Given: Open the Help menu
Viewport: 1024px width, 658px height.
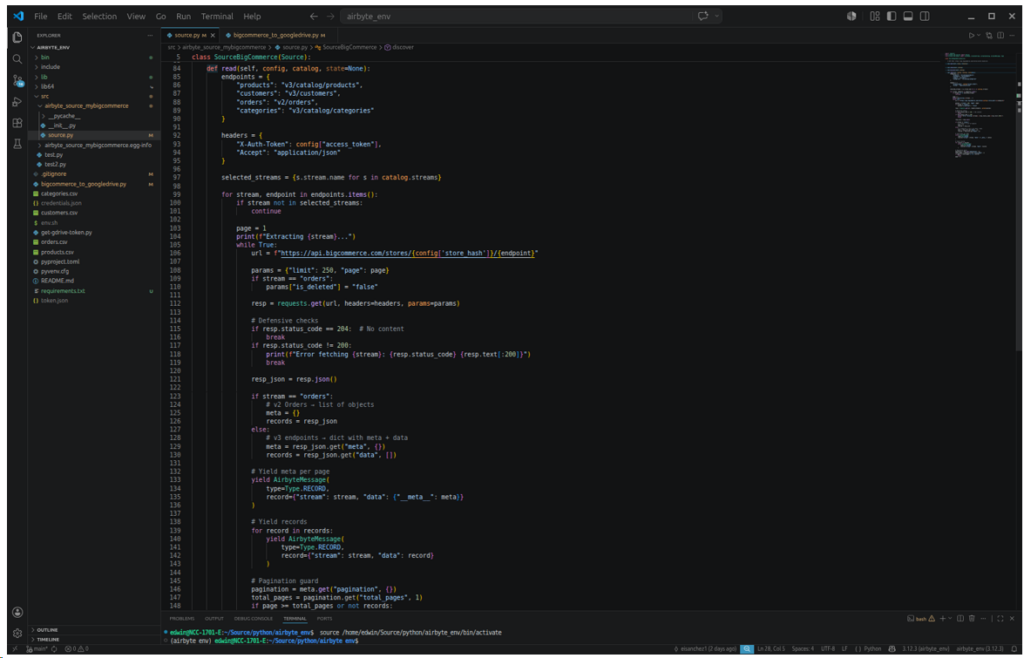Looking at the screenshot, I should (252, 16).
